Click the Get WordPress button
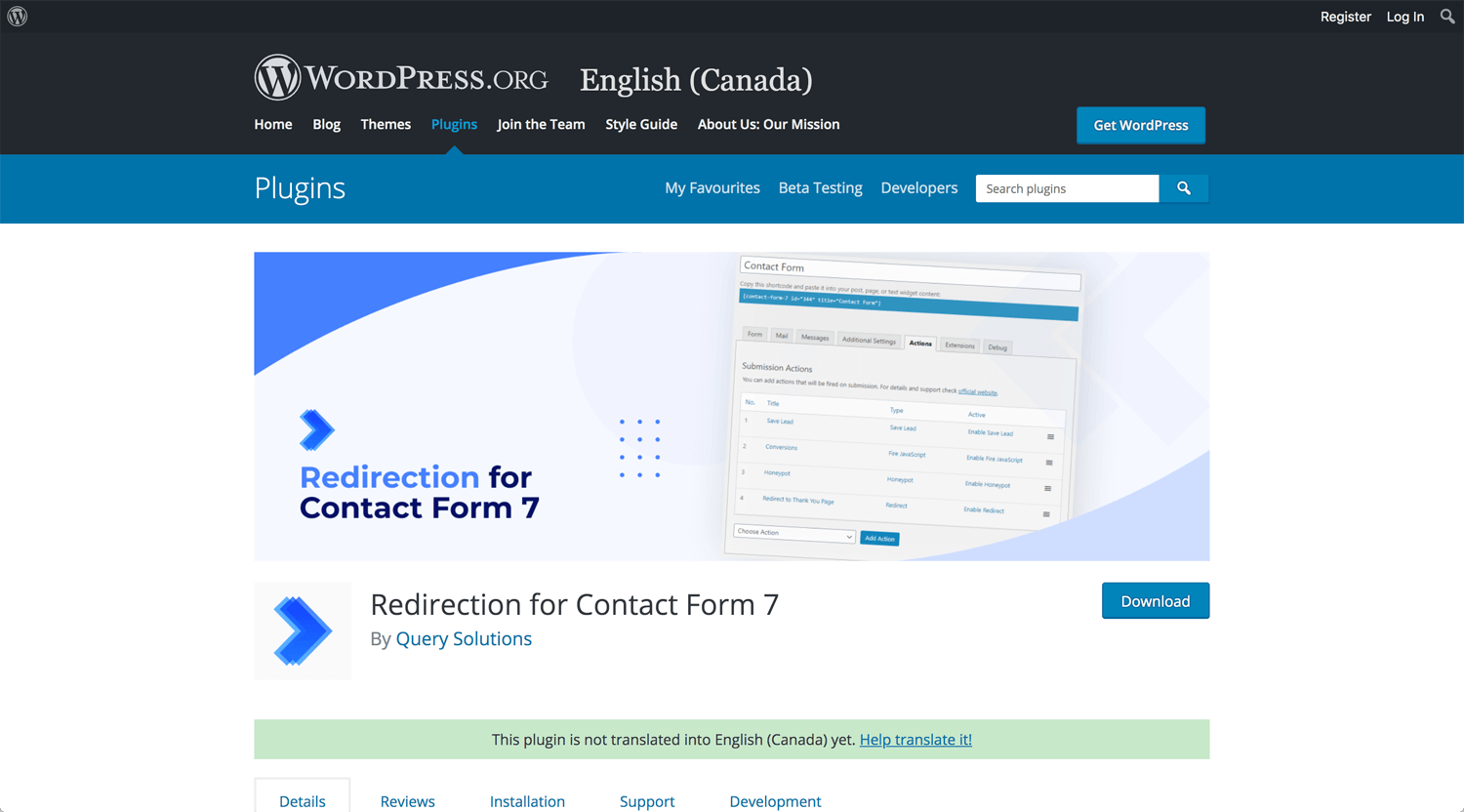Screen dimensions: 1464x812 pos(1141,125)
